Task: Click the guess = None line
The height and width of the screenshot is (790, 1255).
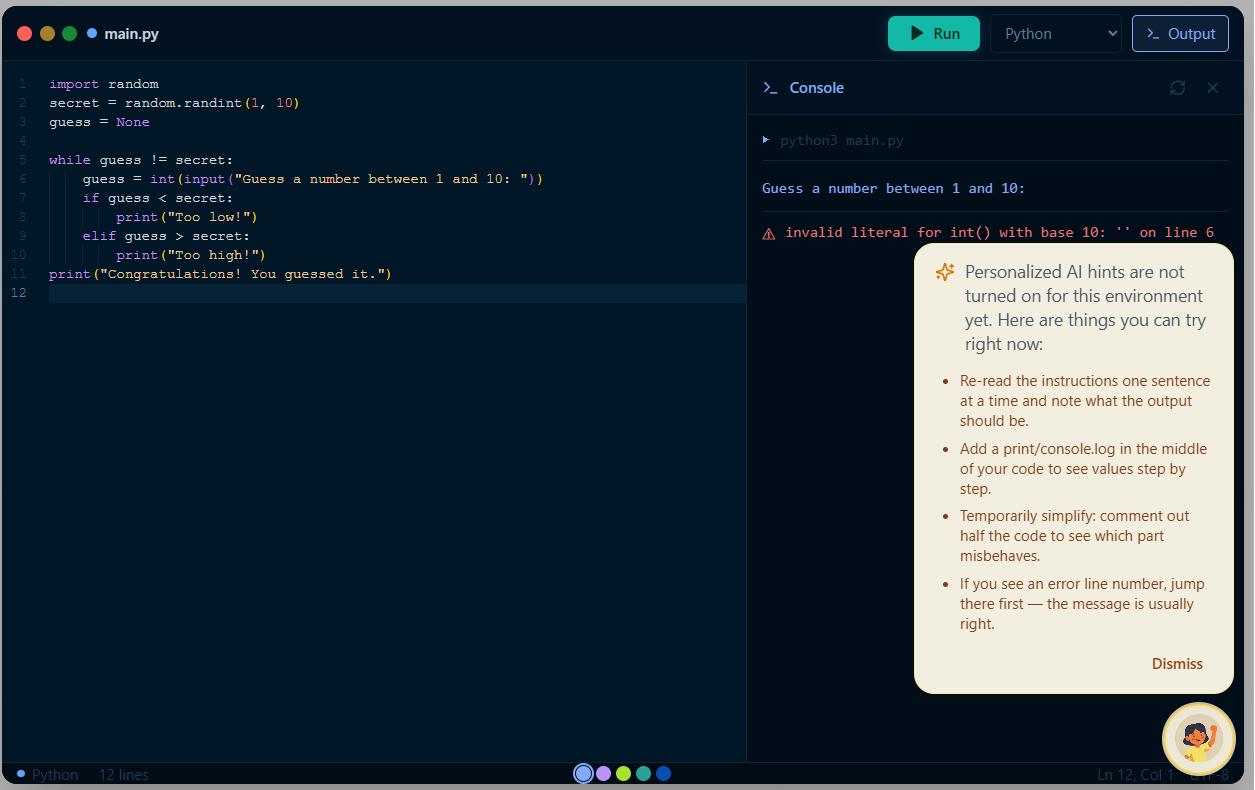Action: pos(99,122)
